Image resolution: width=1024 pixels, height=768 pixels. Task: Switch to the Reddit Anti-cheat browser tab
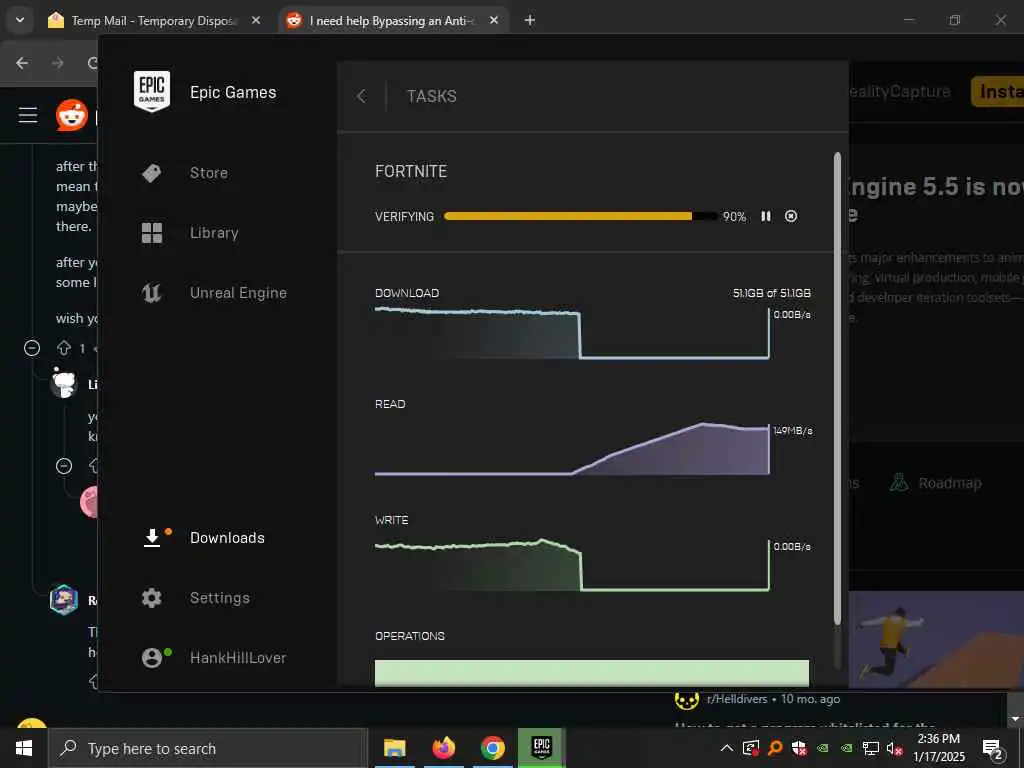tap(391, 21)
